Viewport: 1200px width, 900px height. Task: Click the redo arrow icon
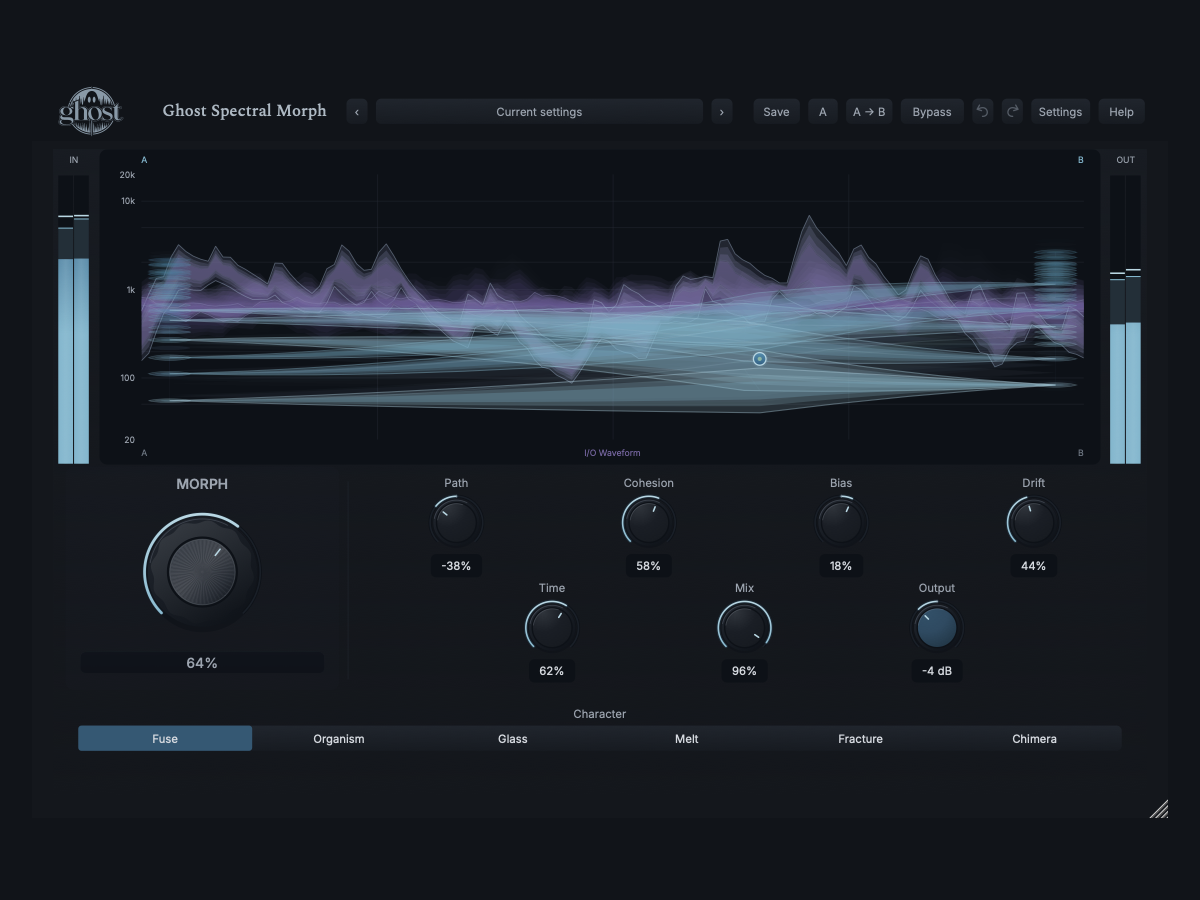click(x=1012, y=112)
